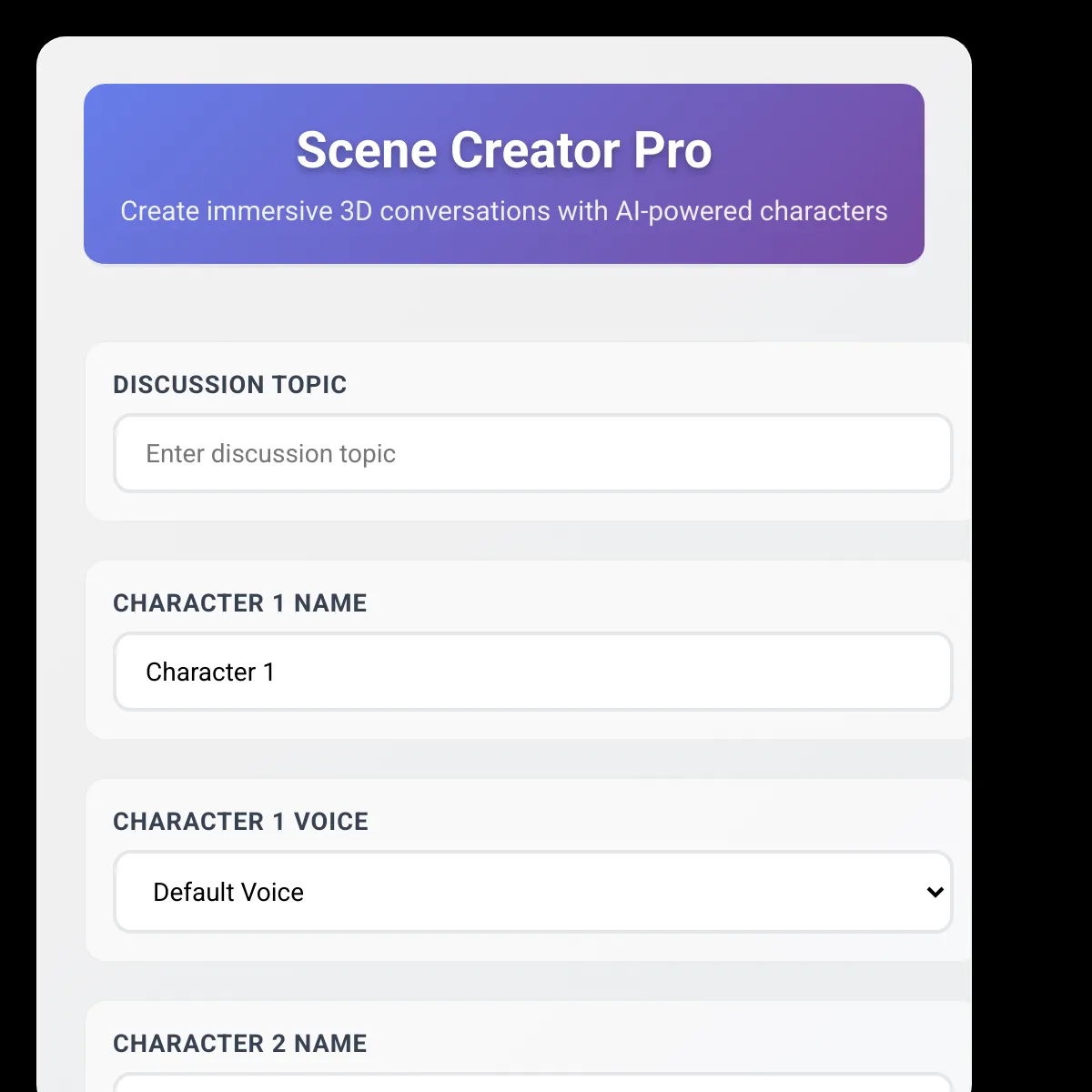Screen dimensions: 1092x1092
Task: Click the "Enter discussion topic" placeholder text
Action: tap(271, 453)
